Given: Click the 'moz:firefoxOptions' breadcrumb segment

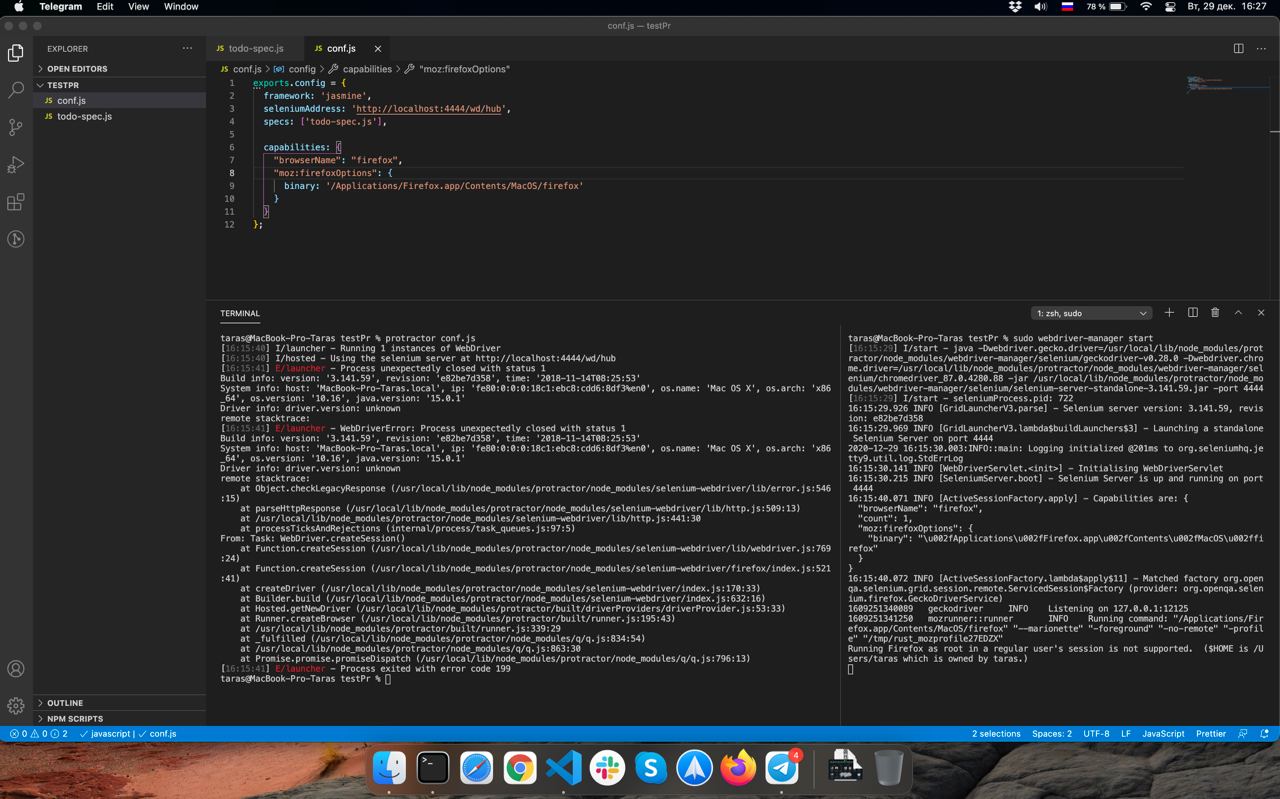Looking at the screenshot, I should click(464, 69).
